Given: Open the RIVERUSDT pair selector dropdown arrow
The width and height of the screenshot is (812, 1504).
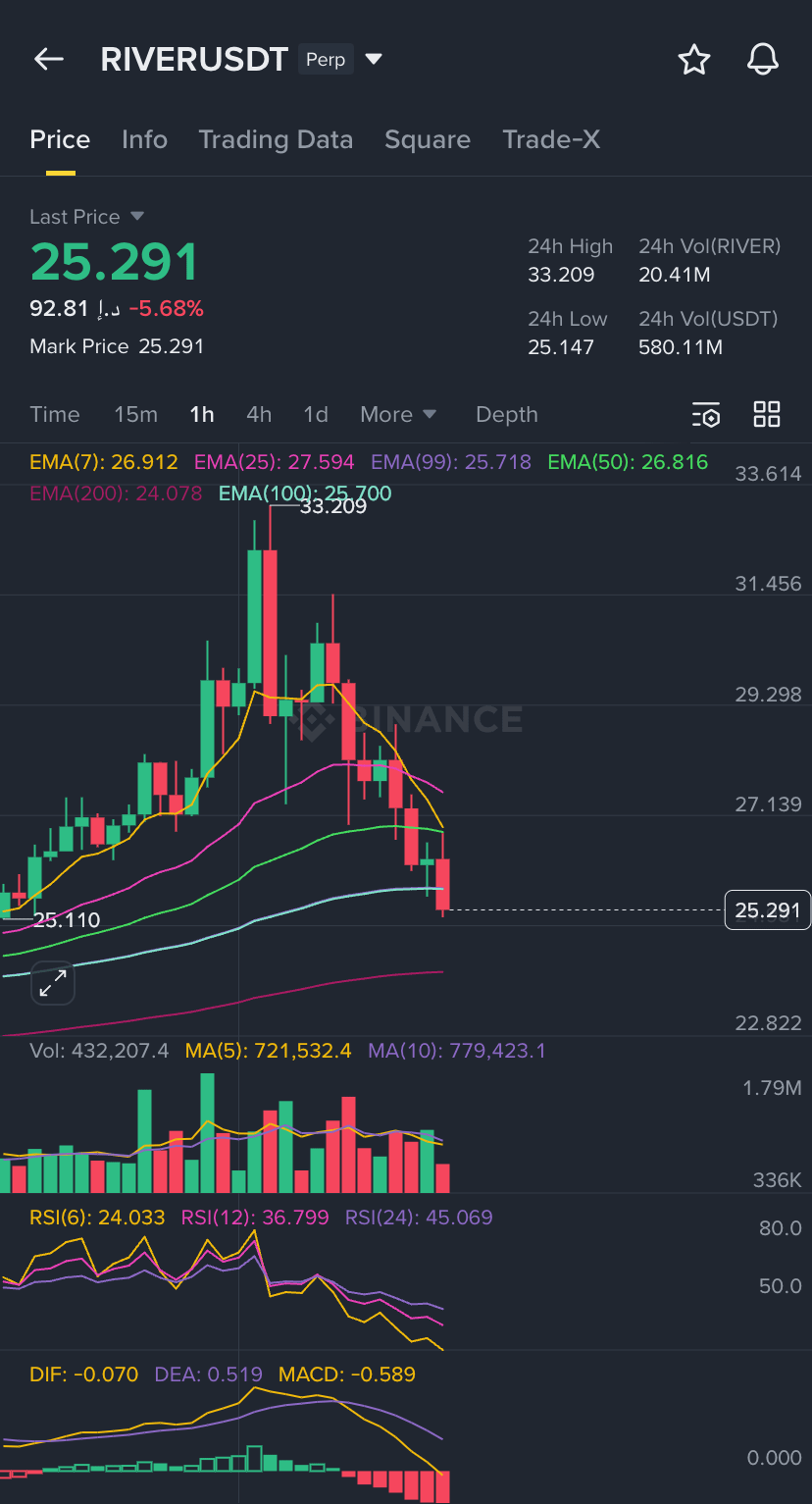Looking at the screenshot, I should click(x=374, y=60).
